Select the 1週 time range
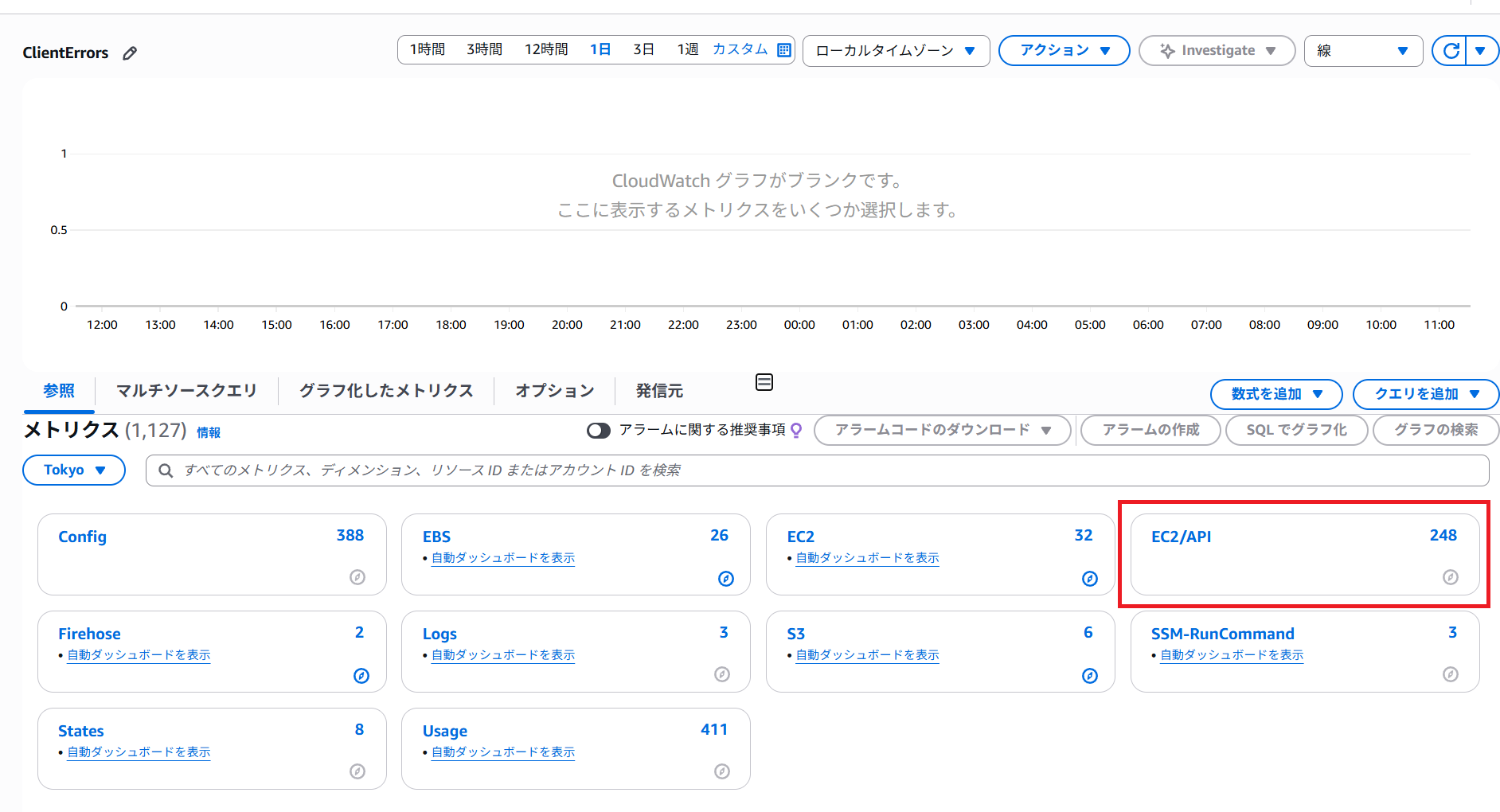 point(687,49)
